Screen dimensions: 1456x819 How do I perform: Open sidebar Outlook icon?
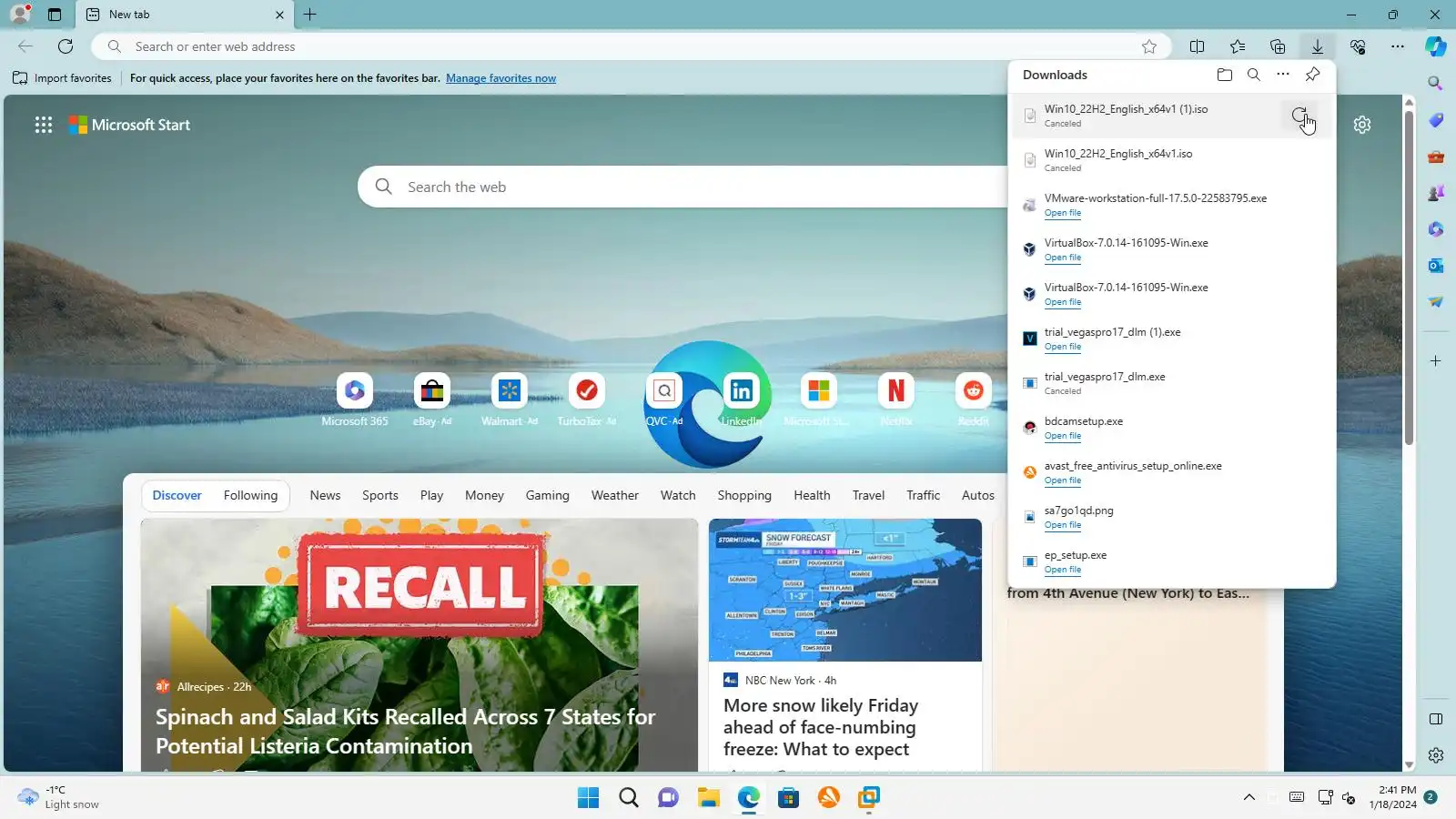[x=1436, y=266]
